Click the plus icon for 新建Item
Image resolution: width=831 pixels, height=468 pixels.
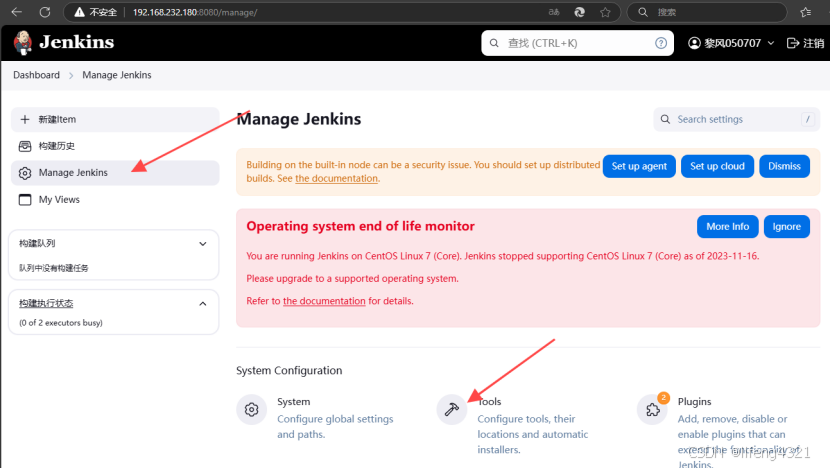point(25,119)
